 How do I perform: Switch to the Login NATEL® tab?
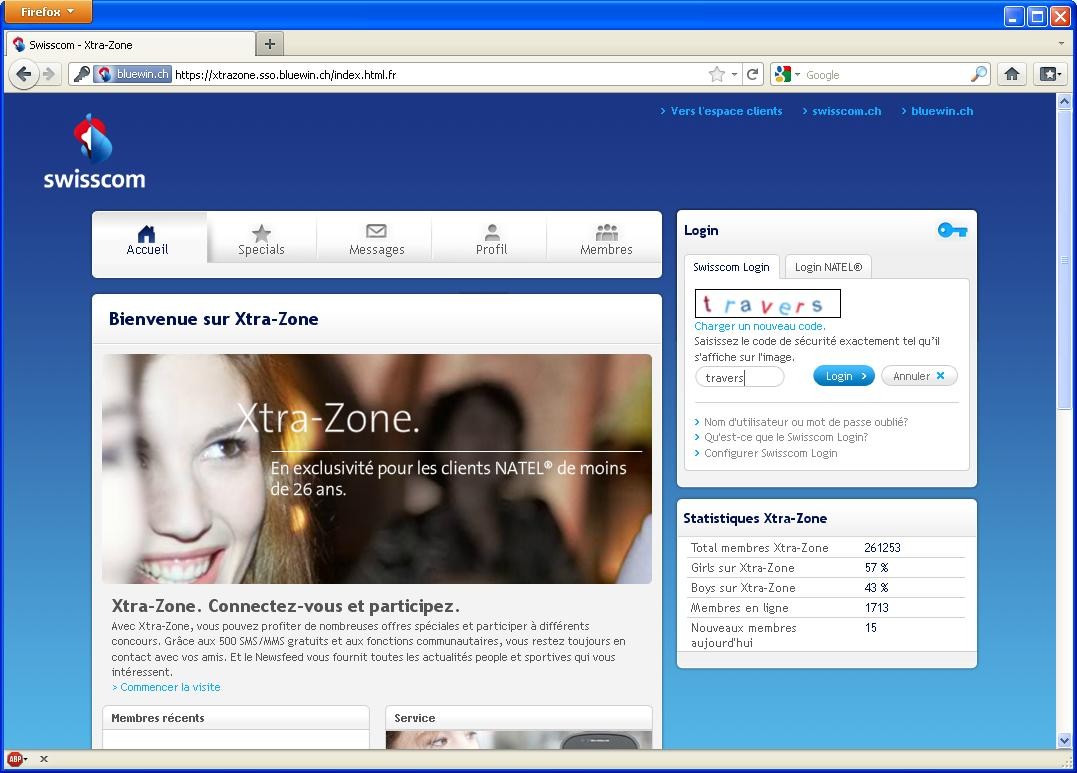[828, 267]
